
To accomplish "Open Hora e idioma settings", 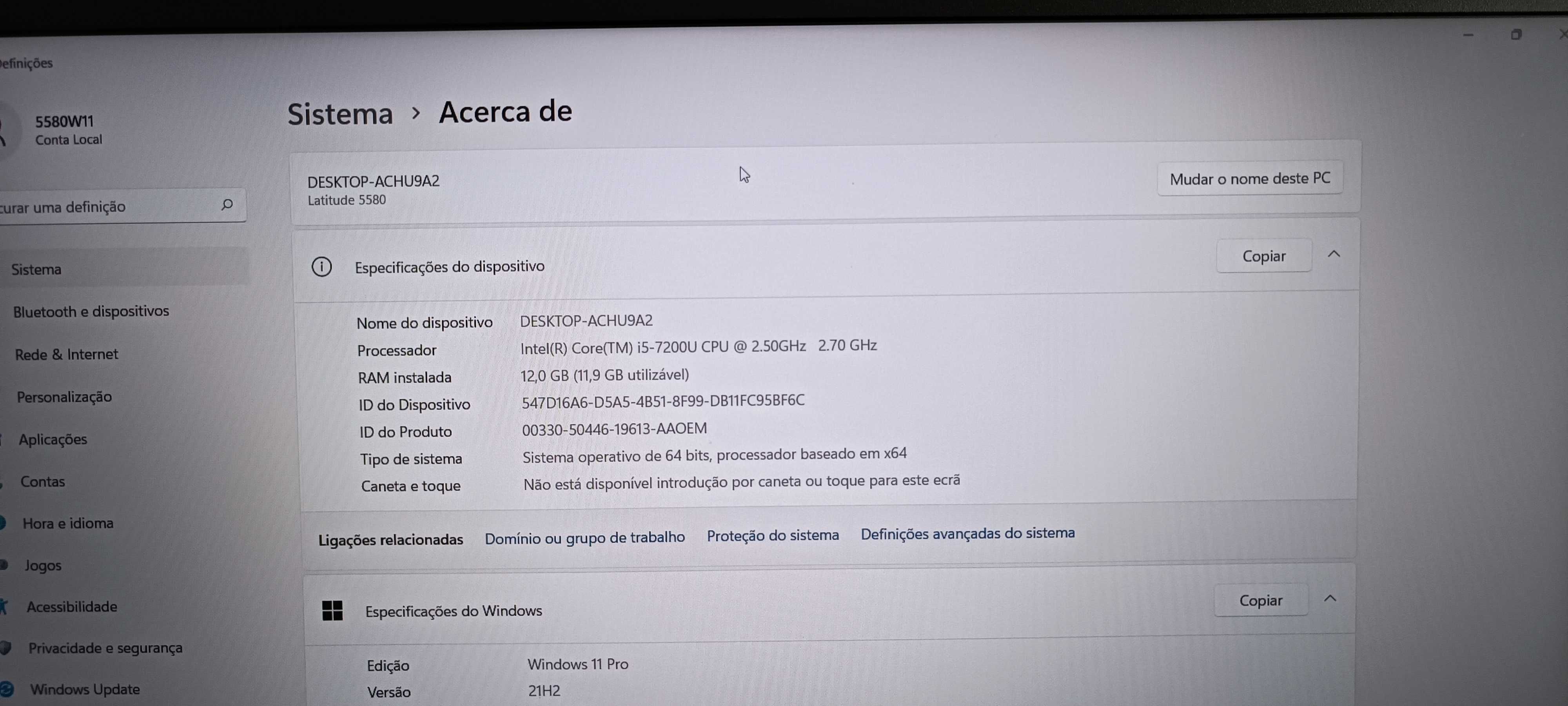I will (67, 523).
